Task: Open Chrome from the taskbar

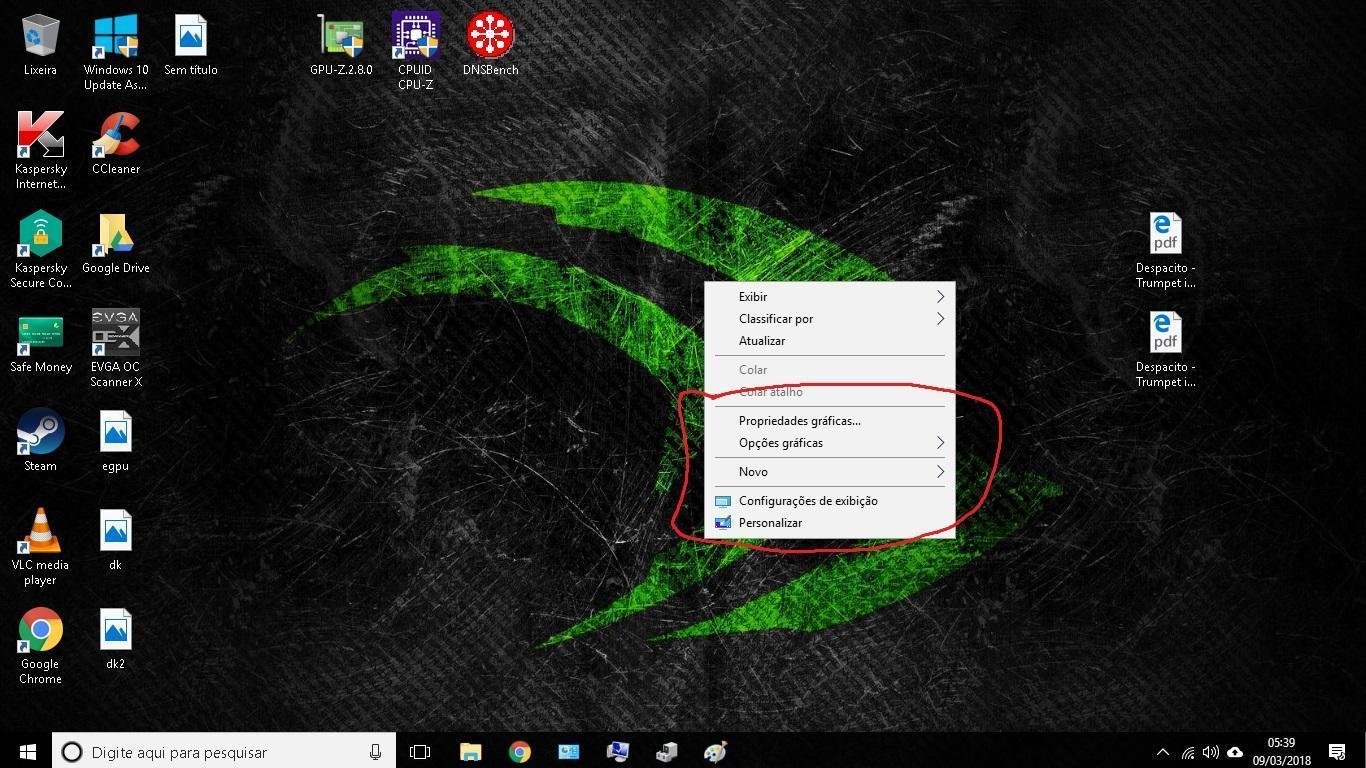Action: click(x=519, y=752)
